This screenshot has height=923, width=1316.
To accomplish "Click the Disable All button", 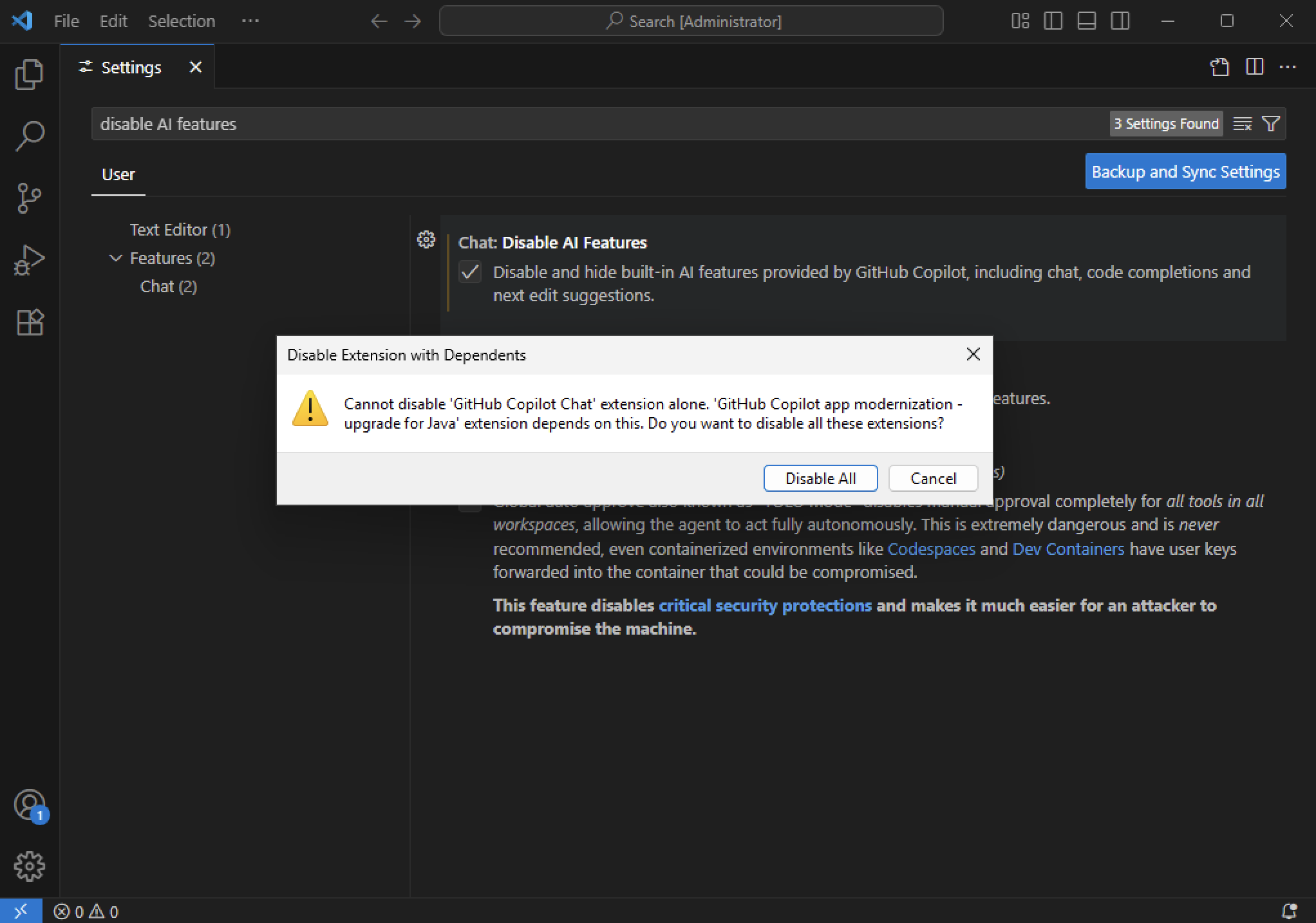I will (x=820, y=478).
